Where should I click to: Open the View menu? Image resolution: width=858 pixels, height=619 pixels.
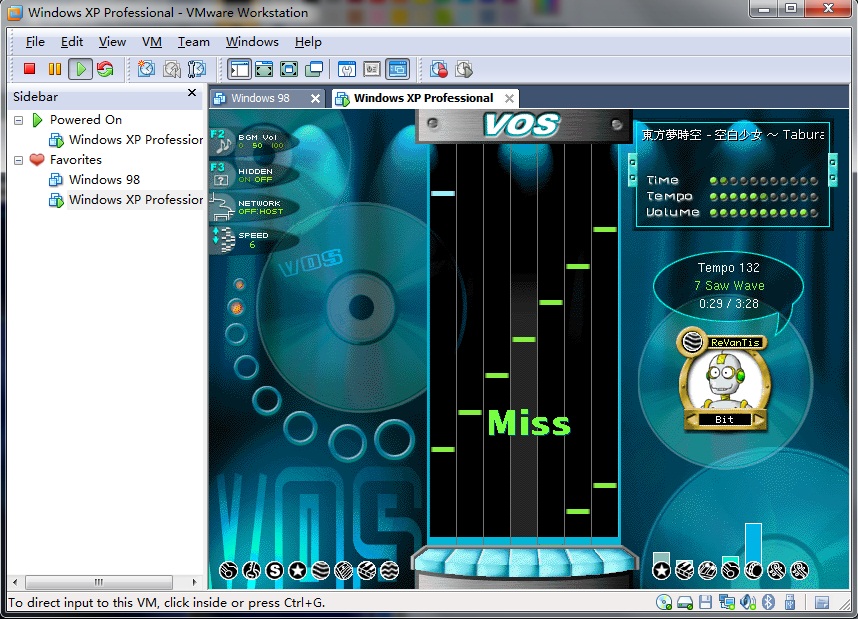[112, 42]
